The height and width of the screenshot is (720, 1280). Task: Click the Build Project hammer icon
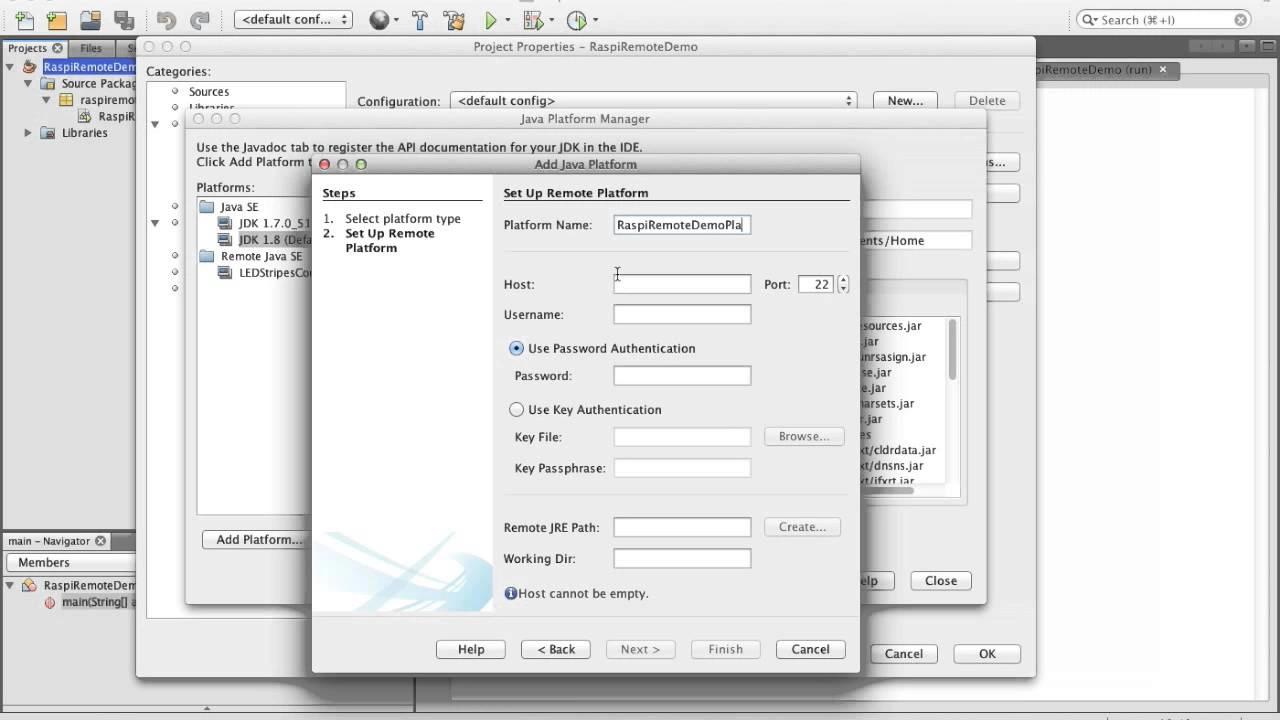tap(420, 19)
